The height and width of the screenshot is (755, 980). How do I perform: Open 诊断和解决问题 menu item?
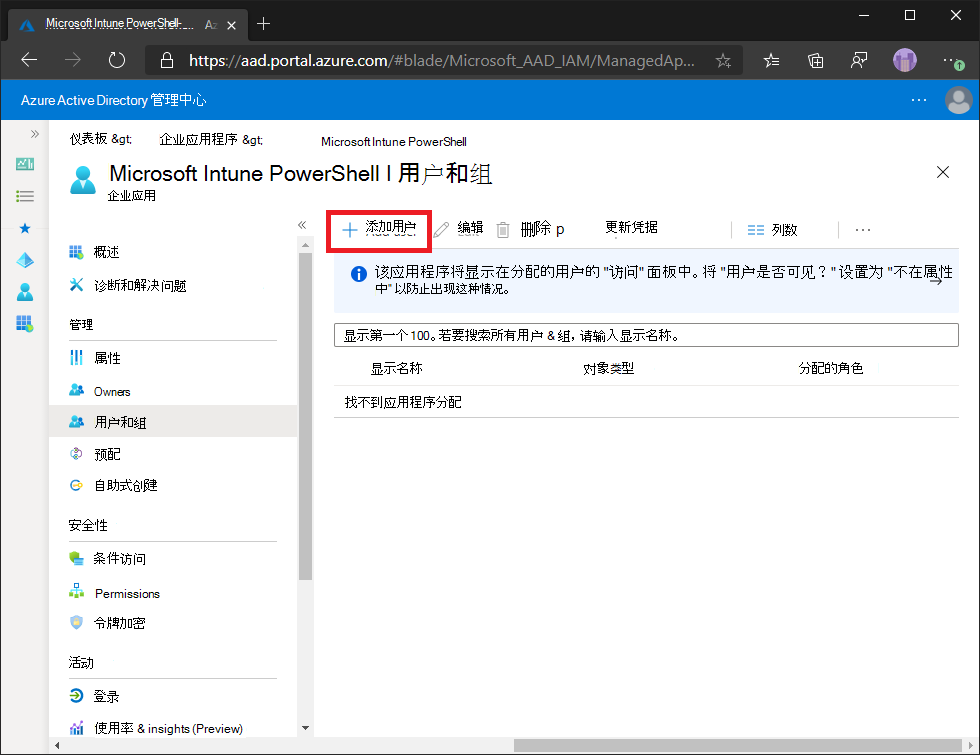(x=172, y=286)
